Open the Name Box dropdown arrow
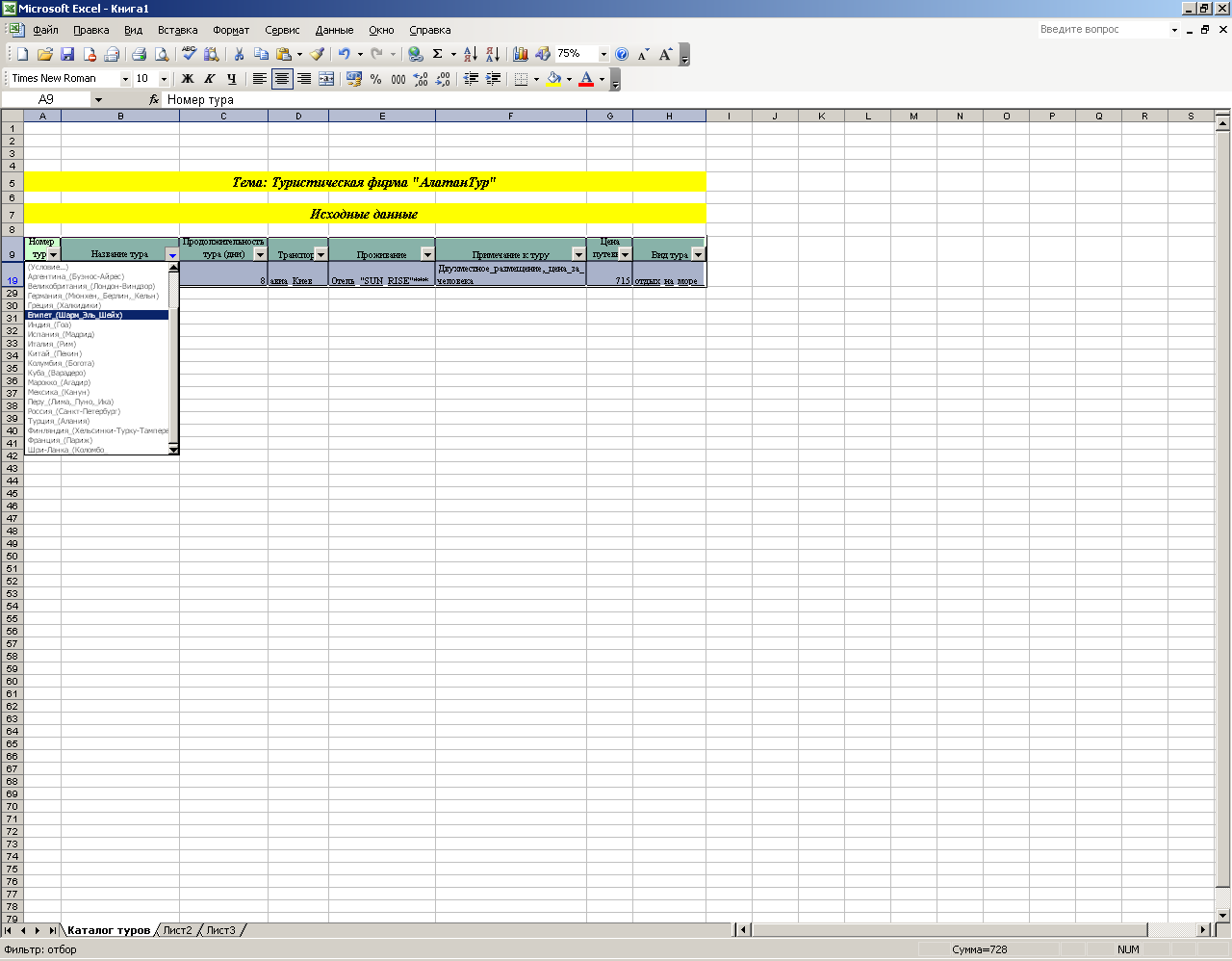 click(x=98, y=99)
